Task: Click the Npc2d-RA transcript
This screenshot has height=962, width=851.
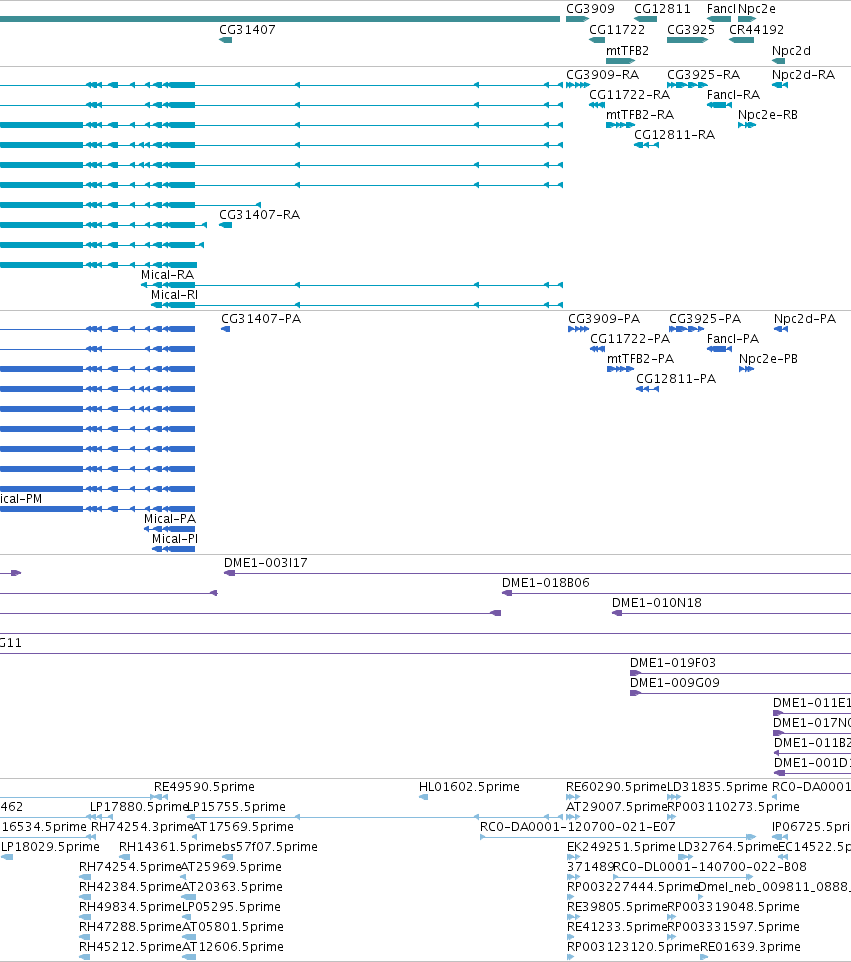Action: [x=780, y=85]
